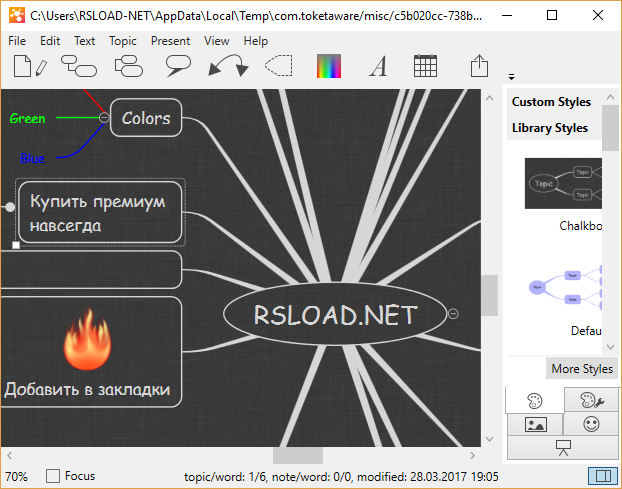Open the presentation screen tab
This screenshot has width=622, height=489.
pyautogui.click(x=563, y=447)
